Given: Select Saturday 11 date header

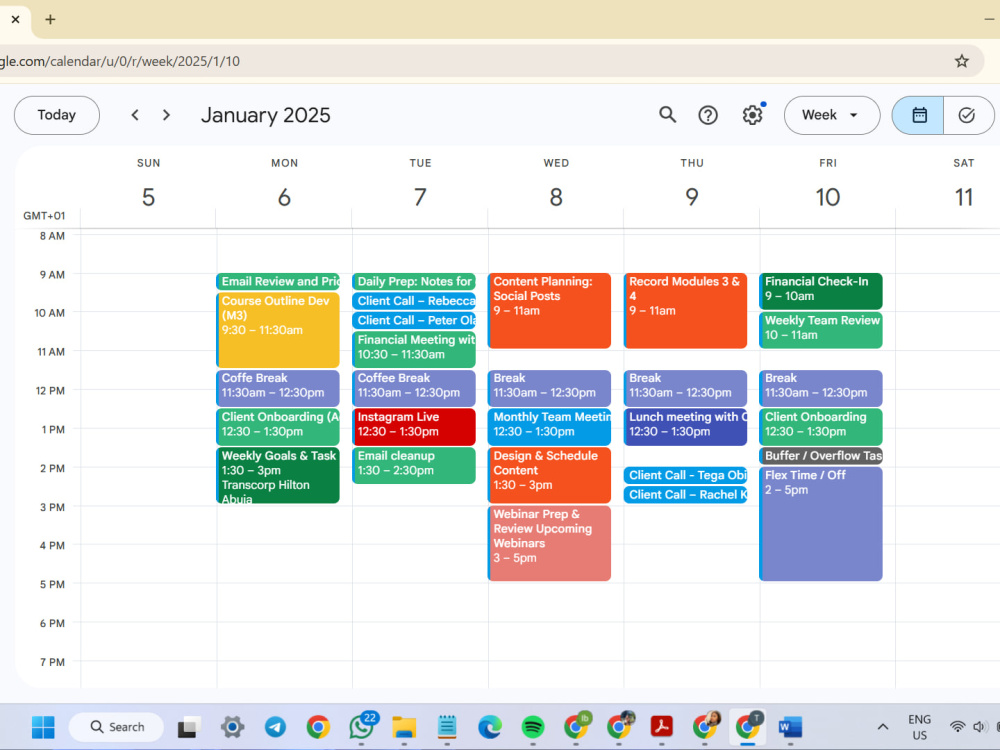Looking at the screenshot, I should point(963,197).
